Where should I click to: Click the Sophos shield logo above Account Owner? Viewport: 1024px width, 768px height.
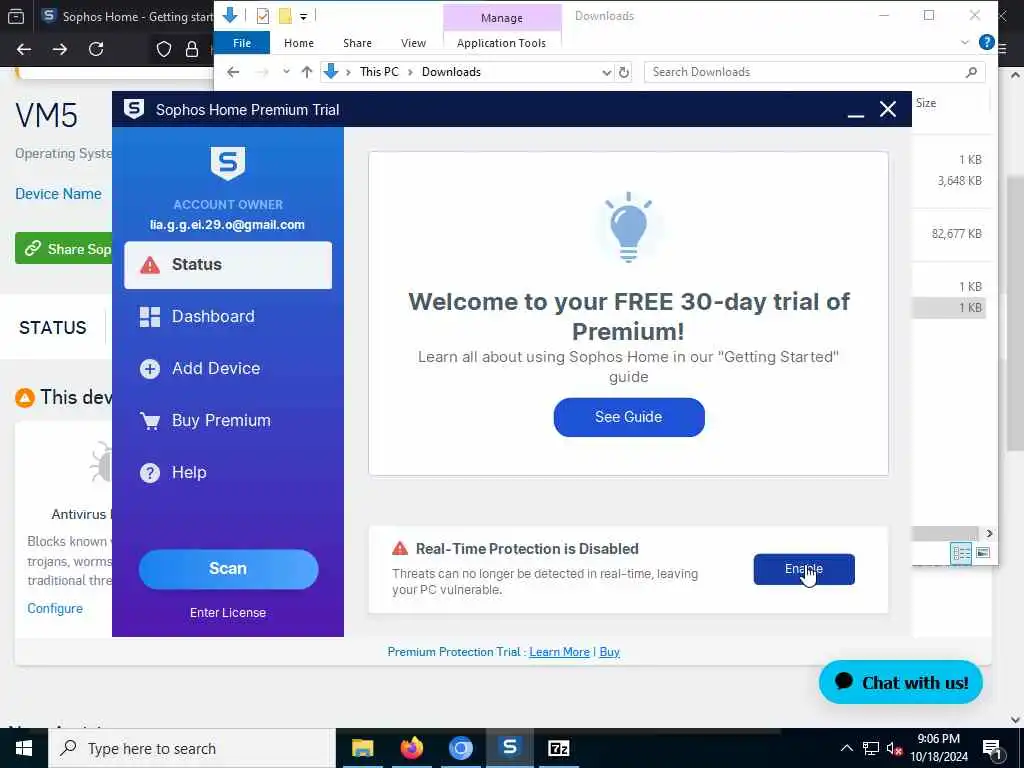(x=228, y=162)
